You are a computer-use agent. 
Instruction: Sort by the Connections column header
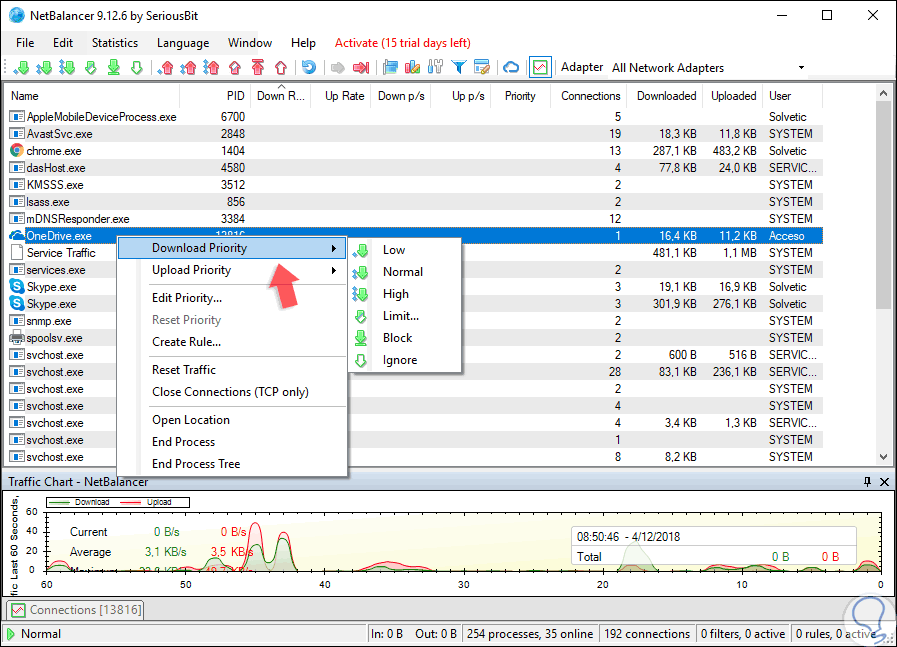pos(589,96)
